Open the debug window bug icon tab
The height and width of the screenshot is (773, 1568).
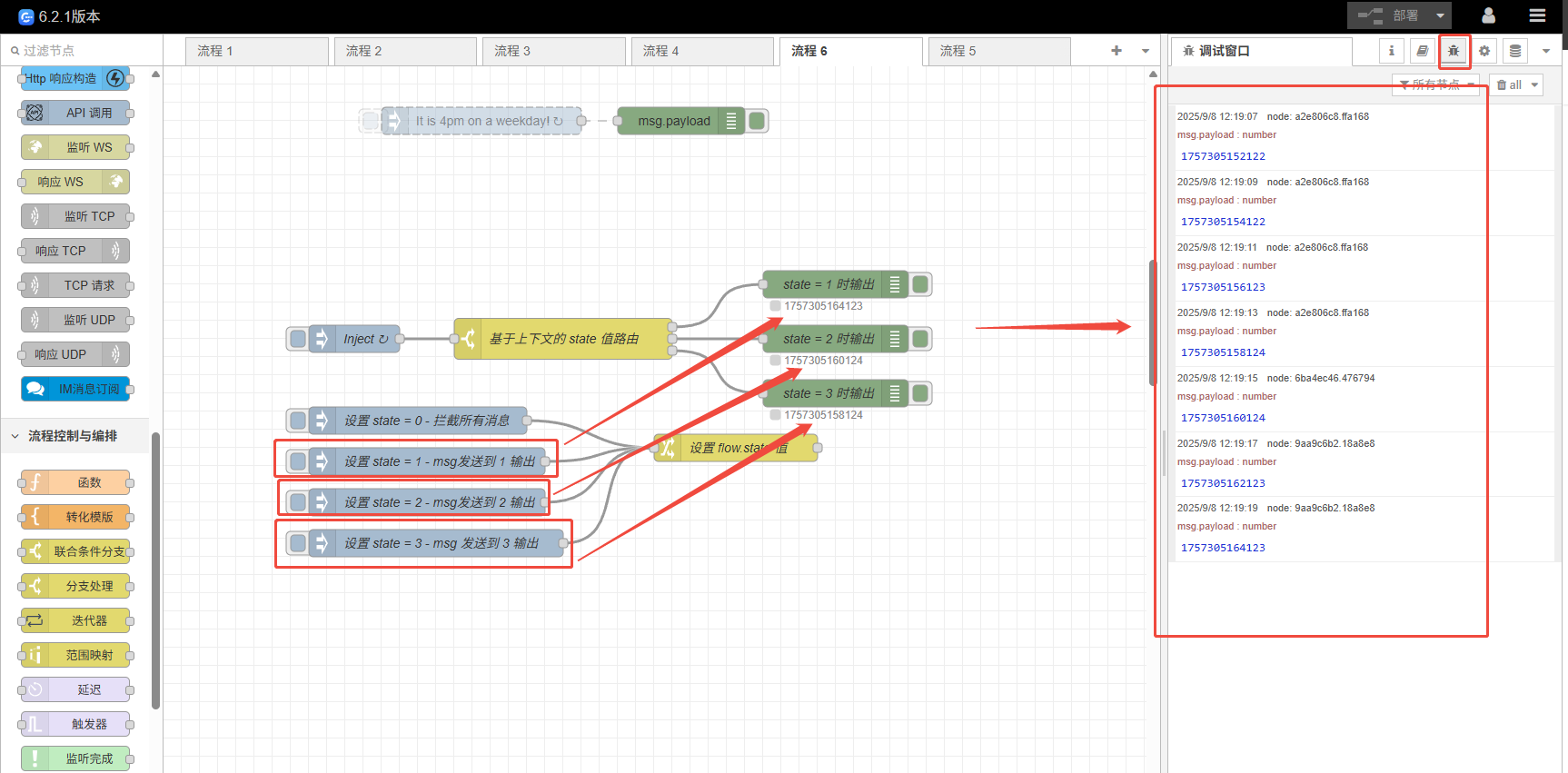[x=1454, y=51]
